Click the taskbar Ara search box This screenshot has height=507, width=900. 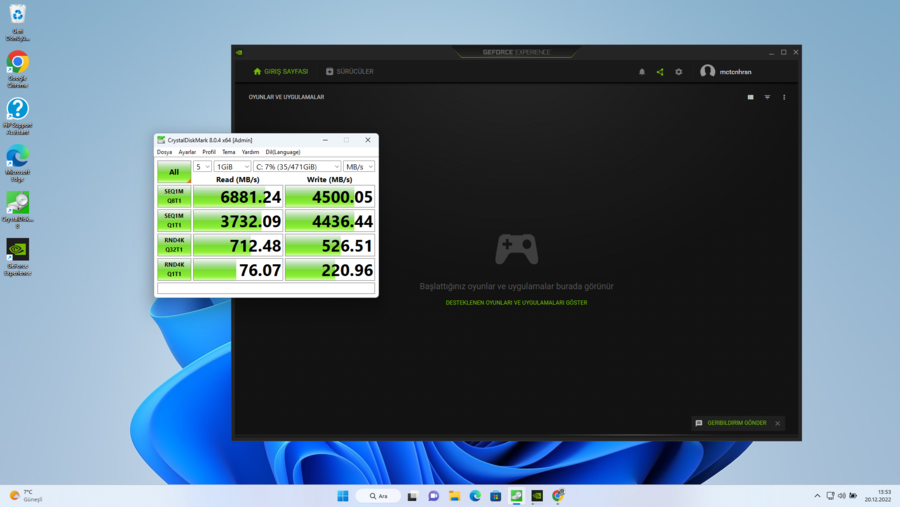378,496
